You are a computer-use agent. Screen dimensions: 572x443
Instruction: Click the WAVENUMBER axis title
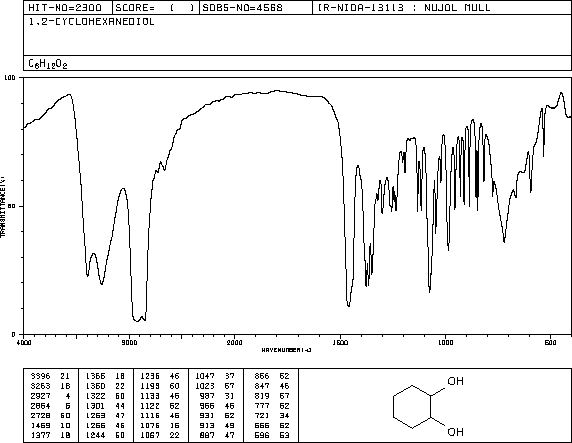(286, 350)
